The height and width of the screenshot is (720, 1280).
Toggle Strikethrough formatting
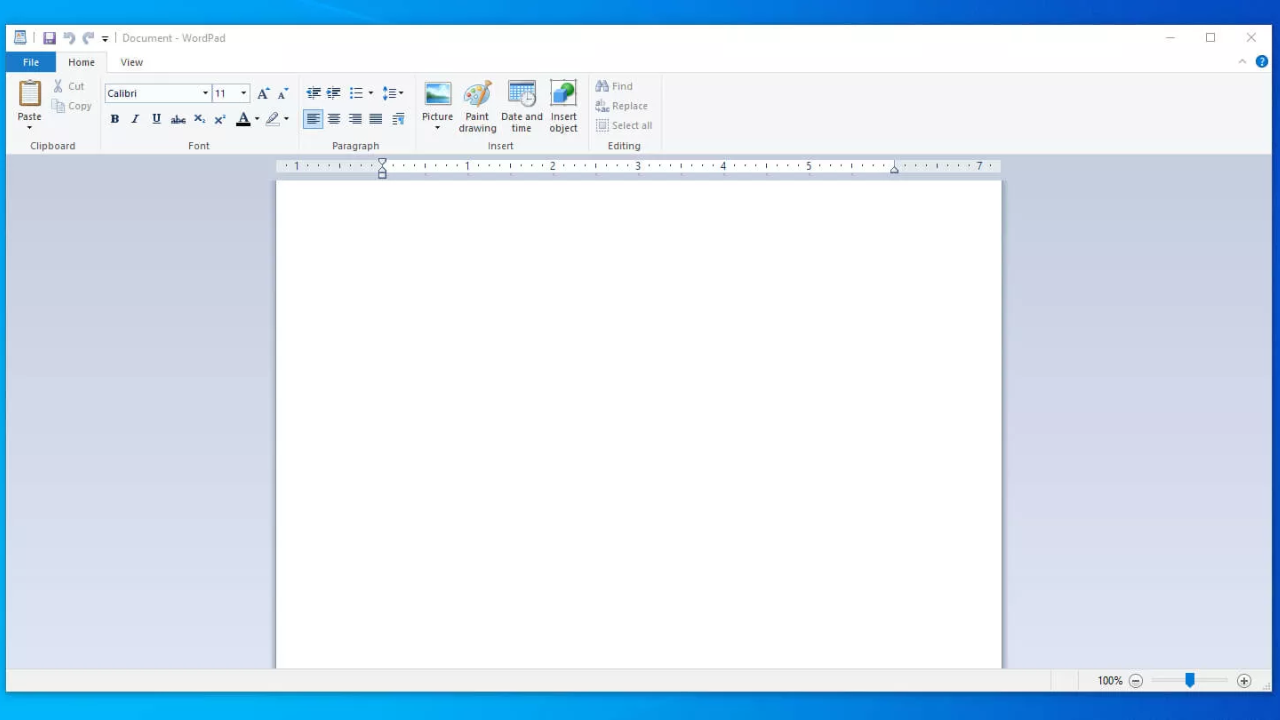(x=178, y=119)
